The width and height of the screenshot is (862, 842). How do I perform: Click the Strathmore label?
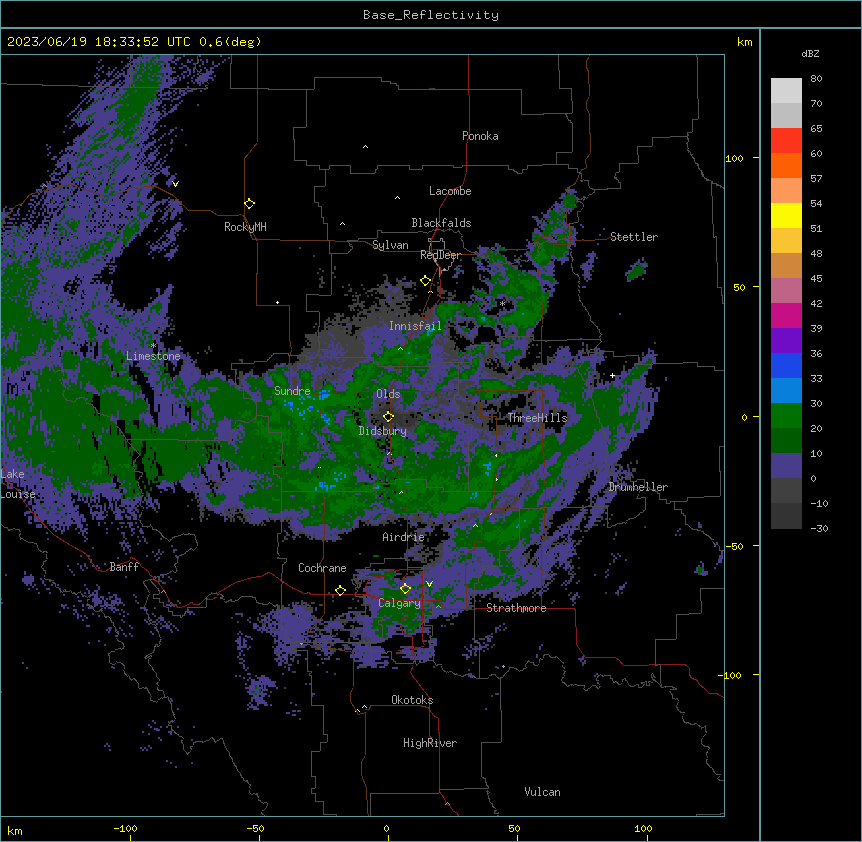[x=516, y=608]
